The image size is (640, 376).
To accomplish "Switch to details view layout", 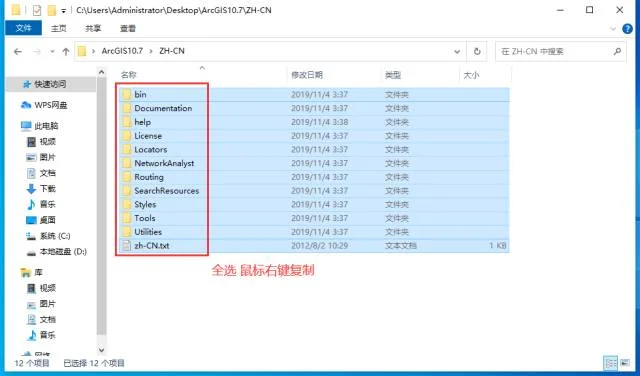I will [x=611, y=363].
